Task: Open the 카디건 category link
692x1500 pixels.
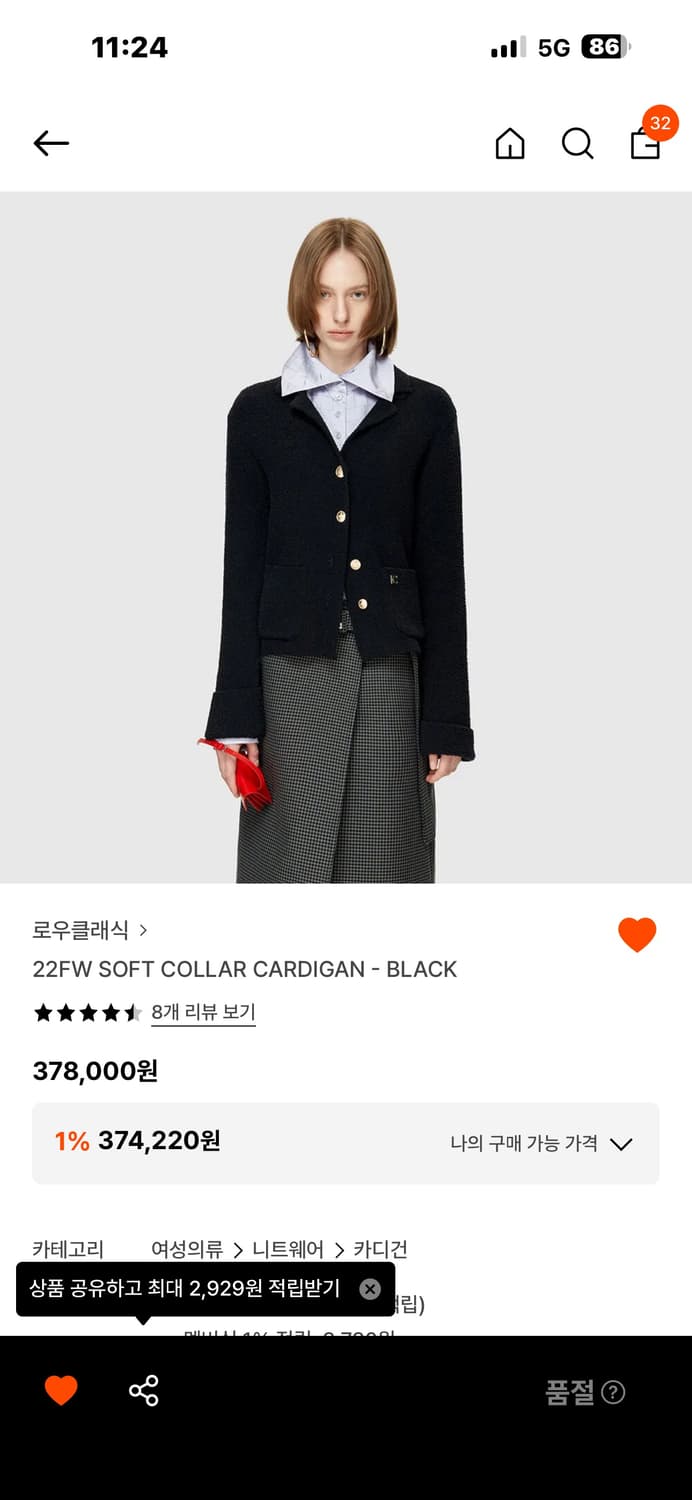Action: click(x=380, y=1249)
